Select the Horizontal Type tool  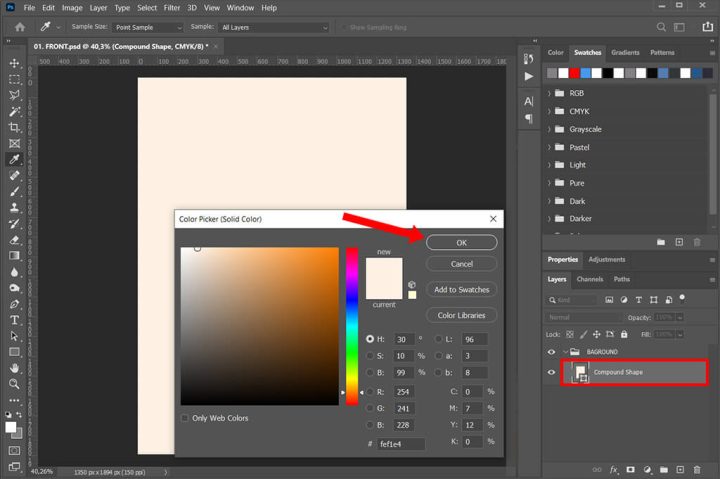pos(14,320)
